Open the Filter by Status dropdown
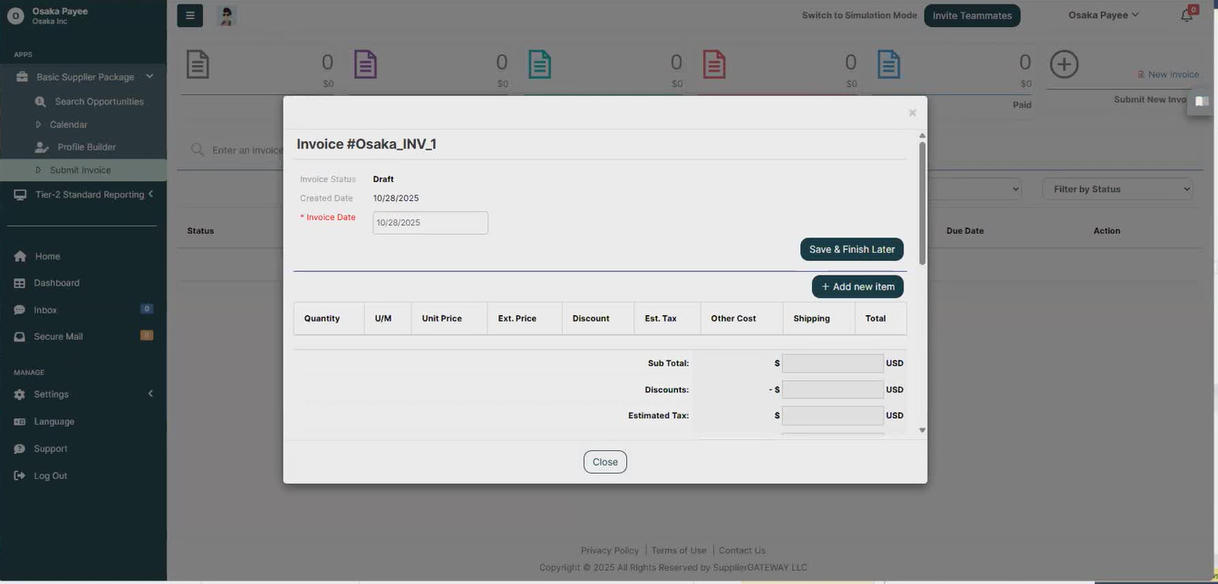The height and width of the screenshot is (584, 1218). tap(1117, 189)
